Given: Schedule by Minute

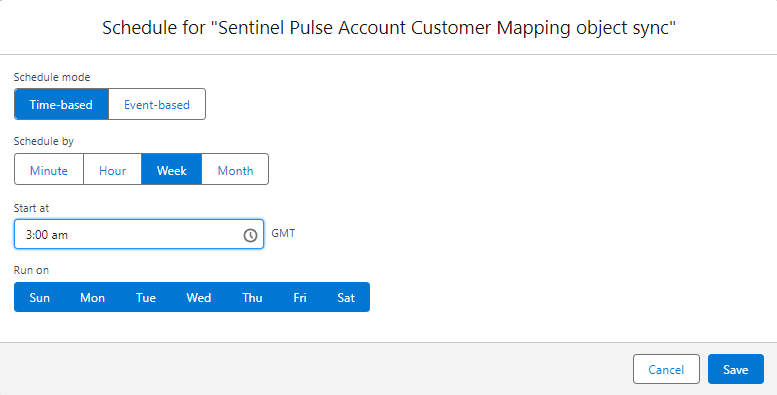Looking at the screenshot, I should point(49,169).
